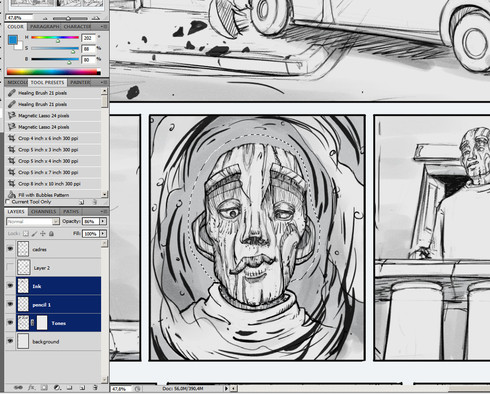Click the Layers panel trash icon

tap(95, 388)
